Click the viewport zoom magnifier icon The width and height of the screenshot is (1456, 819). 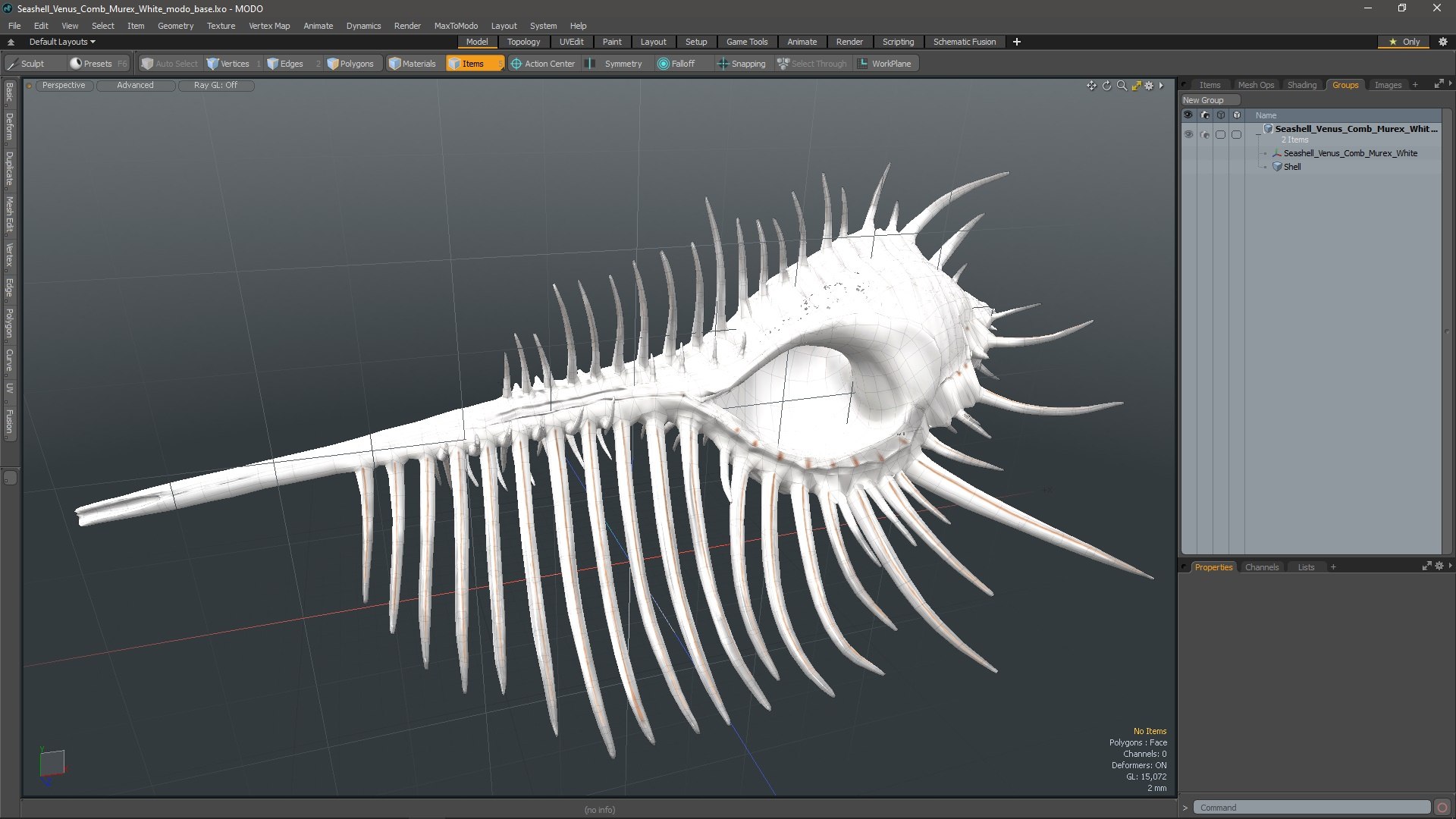(x=1122, y=86)
